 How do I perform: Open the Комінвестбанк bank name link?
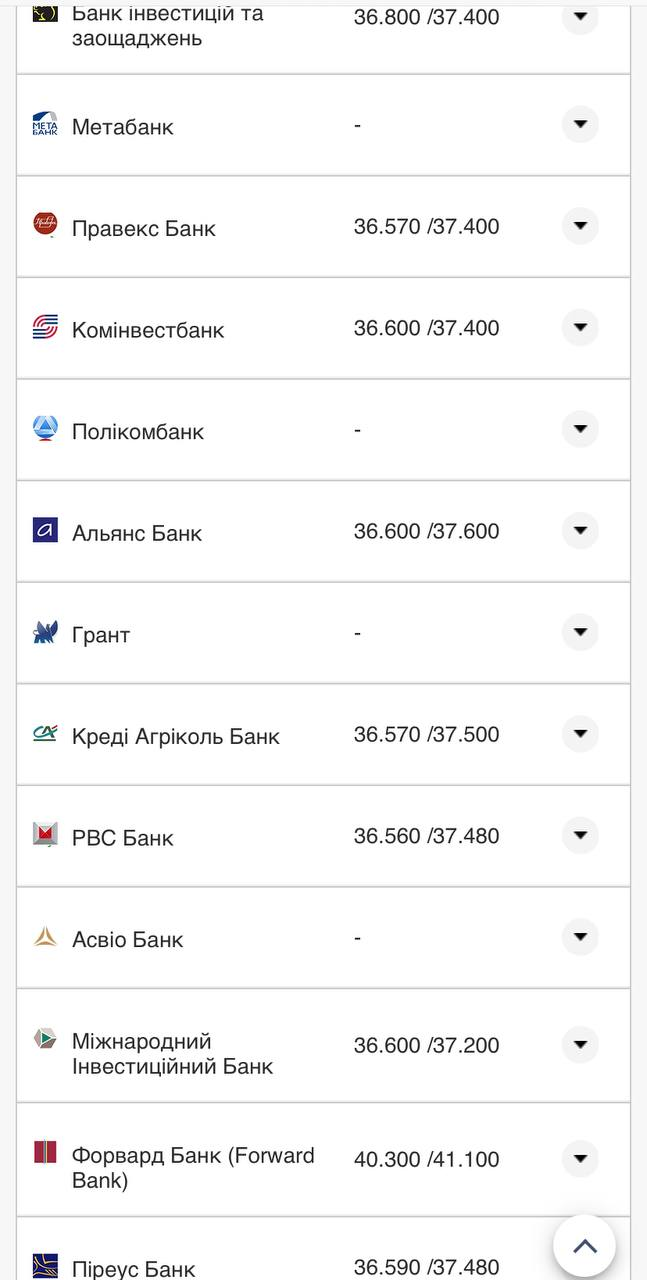click(x=148, y=330)
